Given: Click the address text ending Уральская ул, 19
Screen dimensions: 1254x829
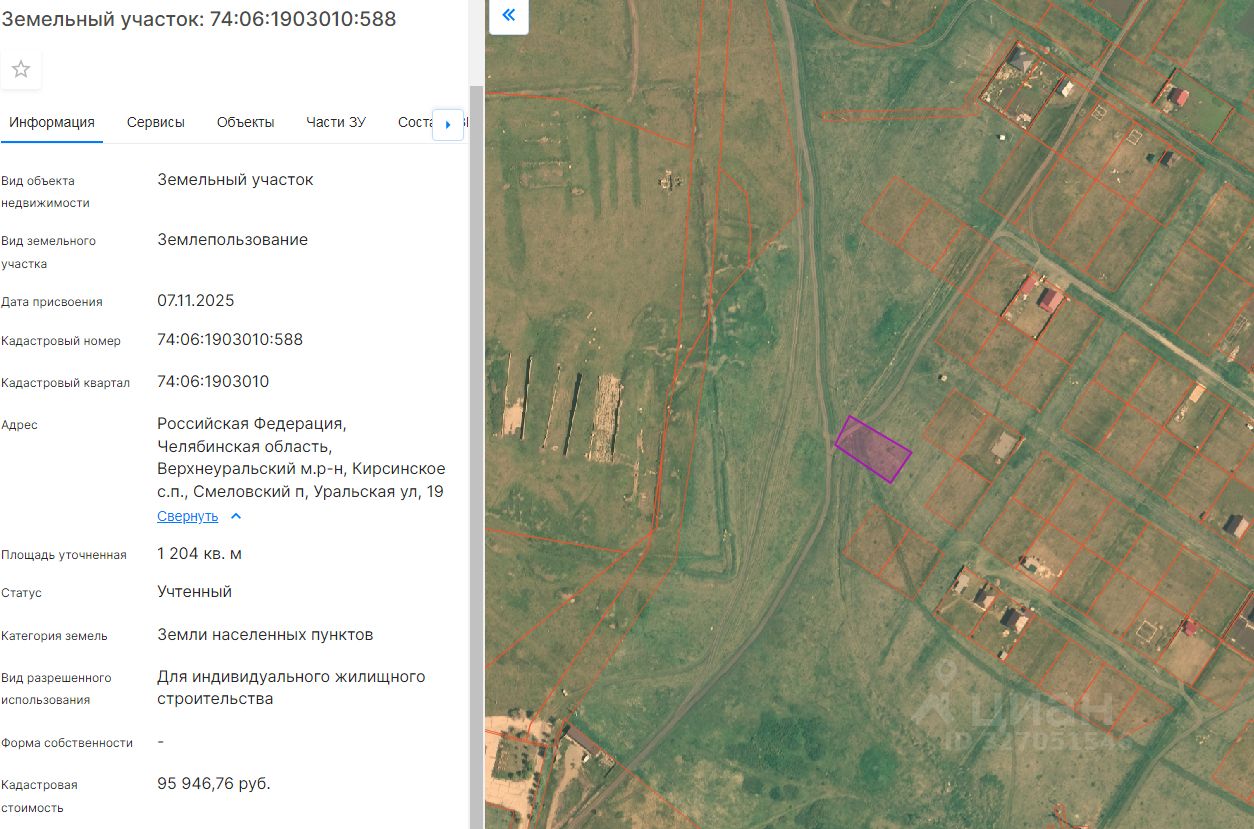Looking at the screenshot, I should click(301, 457).
